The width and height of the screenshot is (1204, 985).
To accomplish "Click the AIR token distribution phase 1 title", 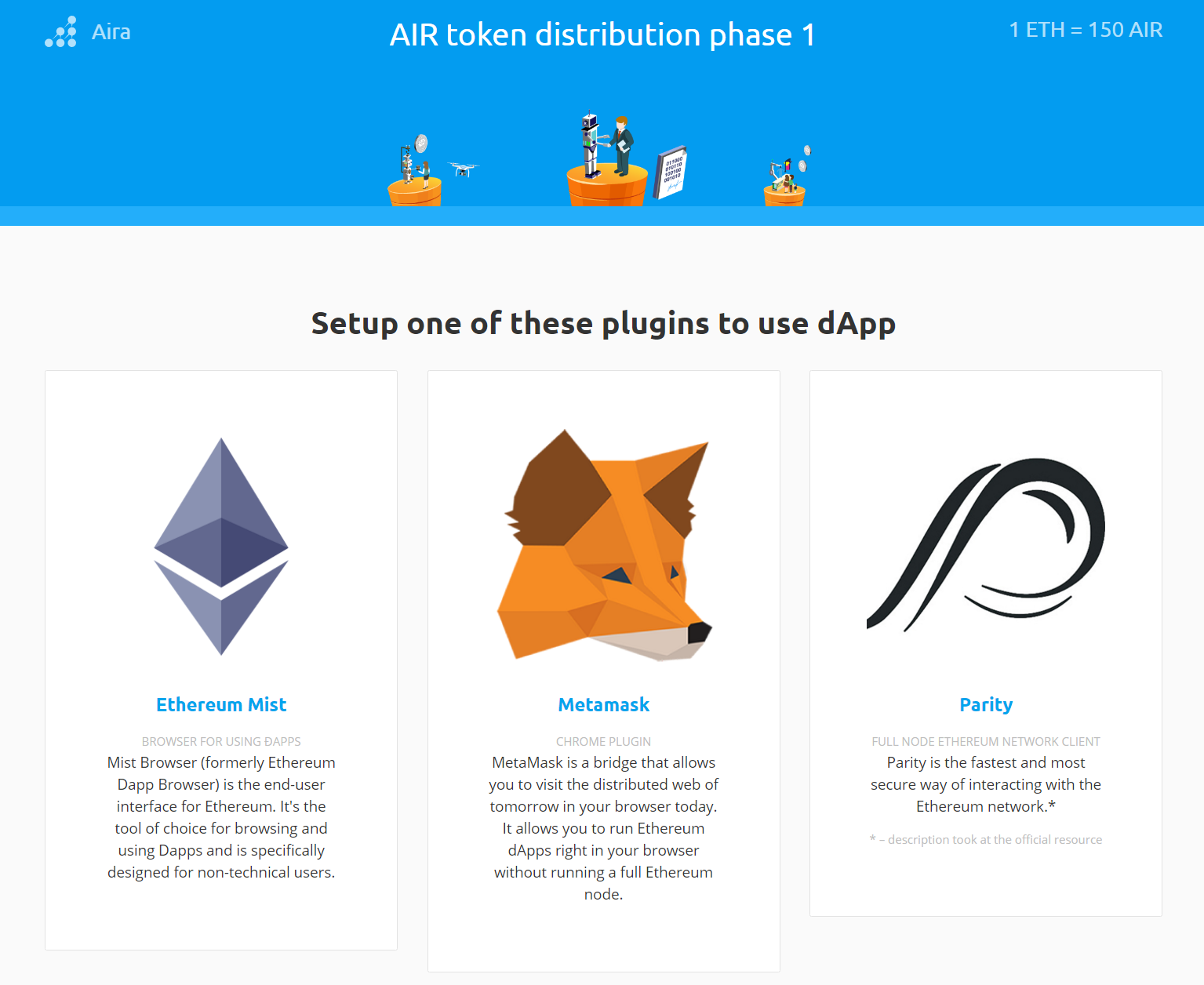I will [602, 35].
